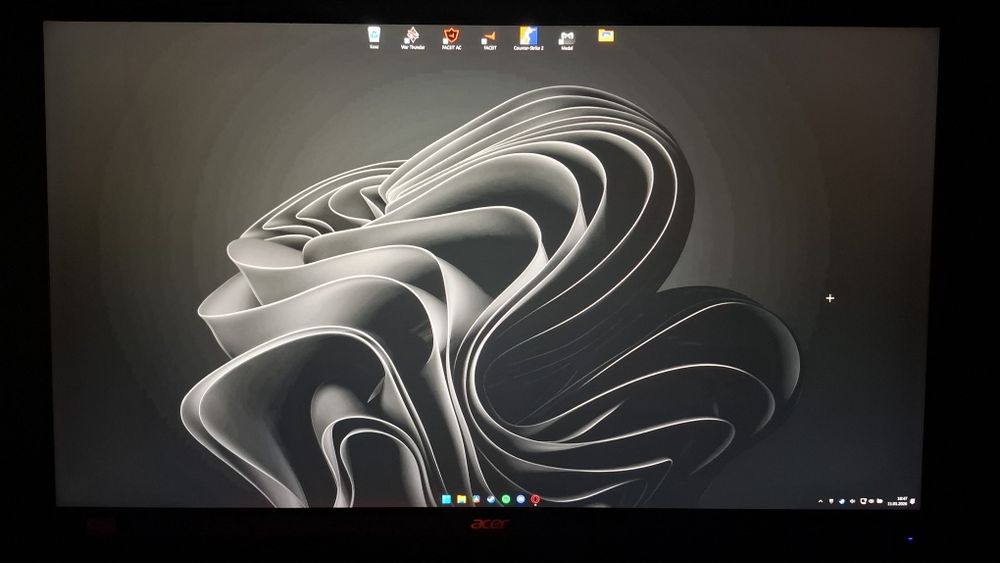
Task: Open the Windows Start menu
Action: 446,499
